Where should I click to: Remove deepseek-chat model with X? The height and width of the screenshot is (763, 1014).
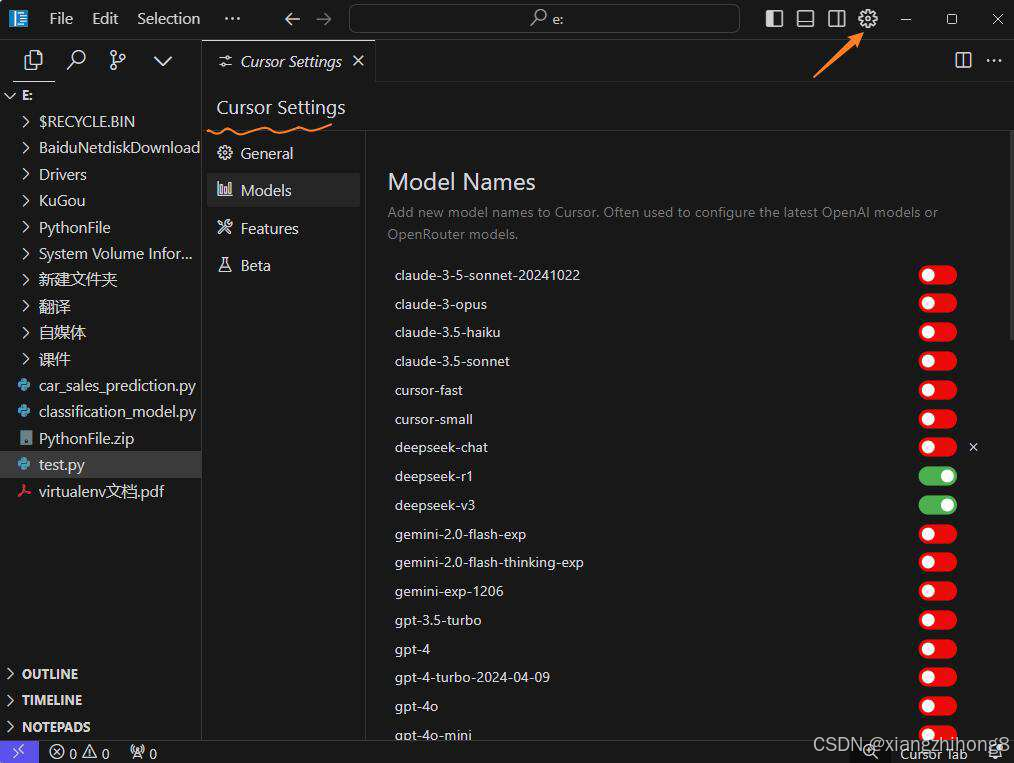coord(973,447)
